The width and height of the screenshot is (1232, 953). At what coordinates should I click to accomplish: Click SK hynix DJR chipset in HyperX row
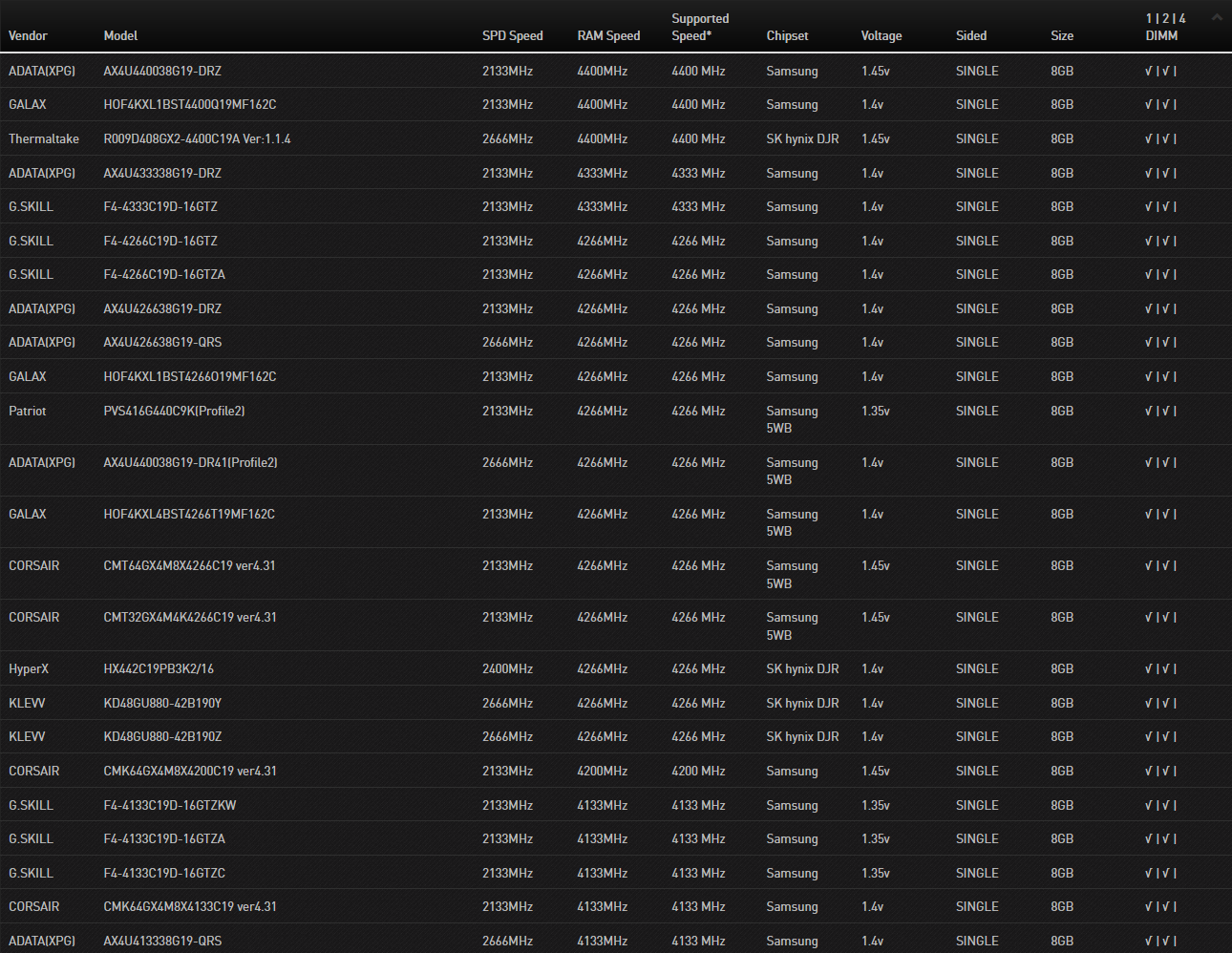point(802,669)
